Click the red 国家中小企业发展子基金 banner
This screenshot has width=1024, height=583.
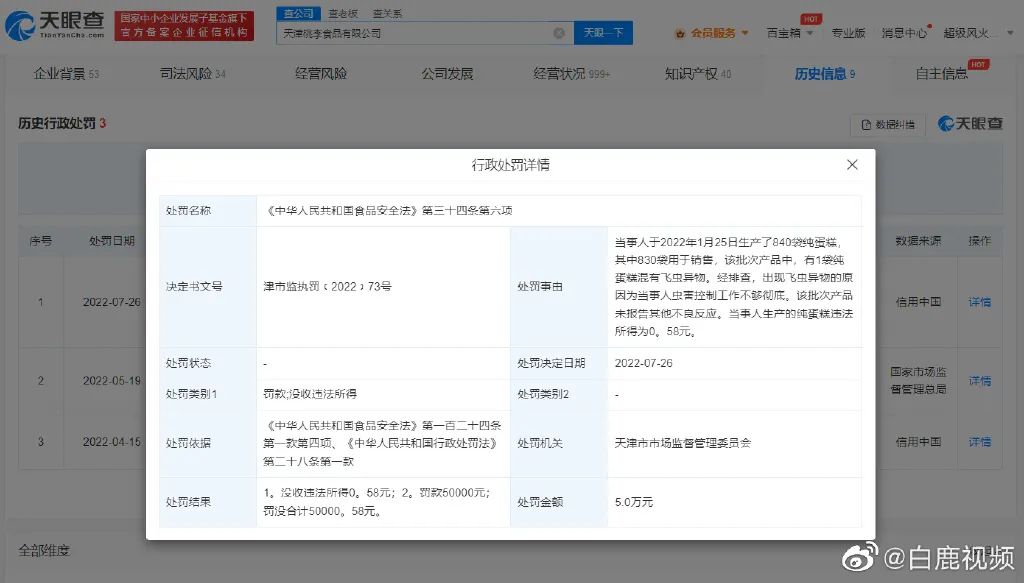pyautogui.click(x=182, y=26)
